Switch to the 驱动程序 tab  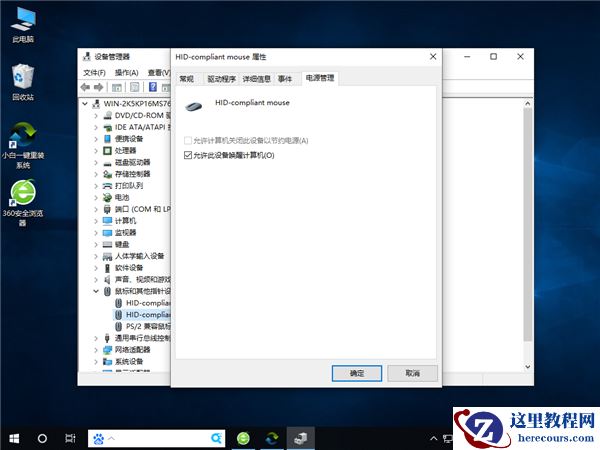[221, 79]
